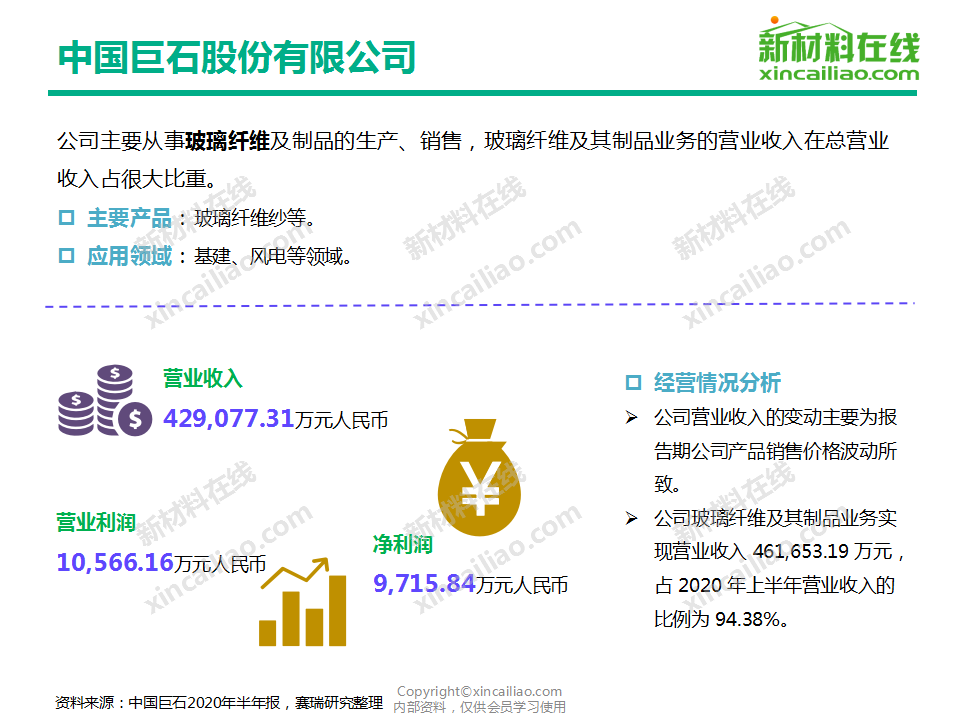Viewport: 960px width, 720px height.
Task: Click the percentage 94.38%
Action: pyautogui.click(x=747, y=619)
